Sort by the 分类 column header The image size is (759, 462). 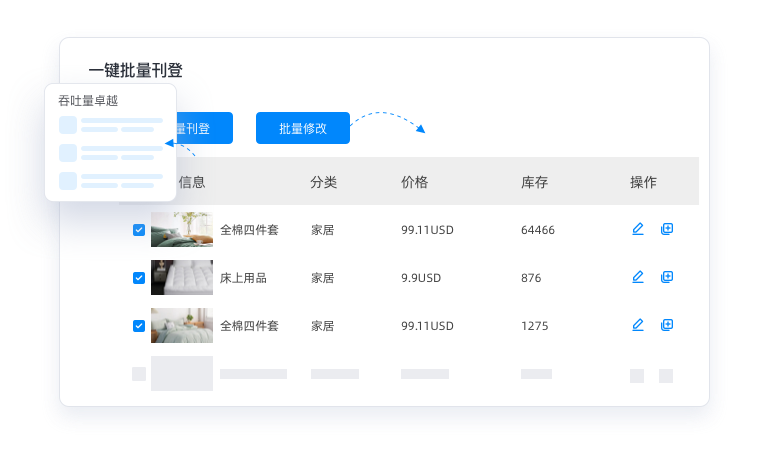pos(323,182)
